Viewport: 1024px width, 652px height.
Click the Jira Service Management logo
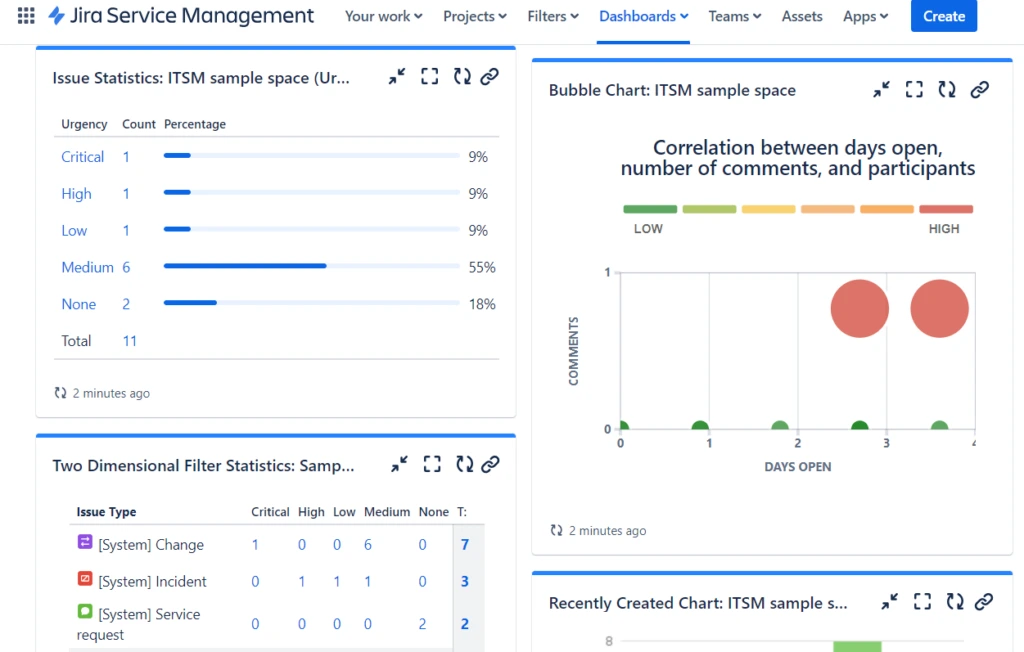(x=182, y=16)
